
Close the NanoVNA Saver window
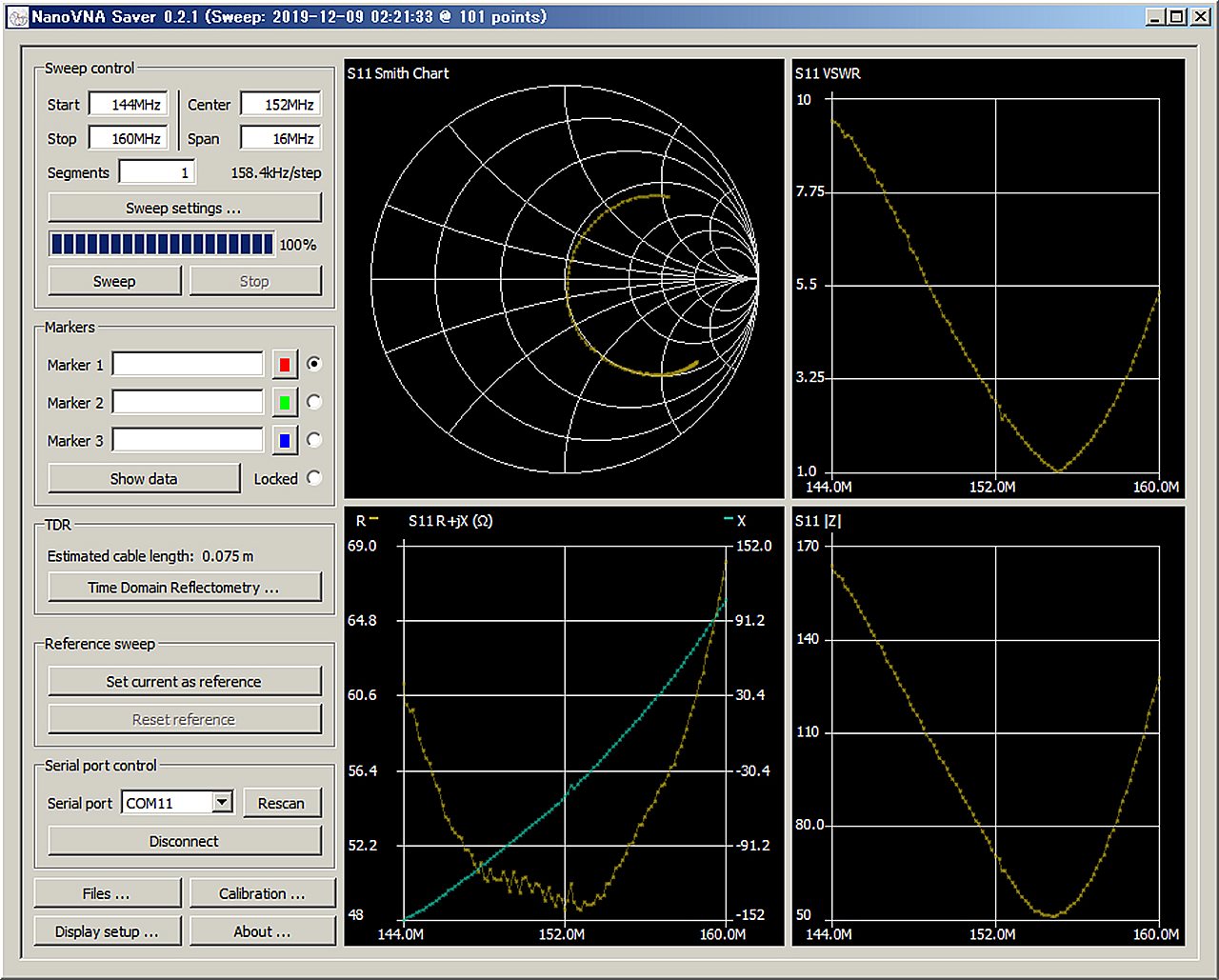coord(1199,17)
